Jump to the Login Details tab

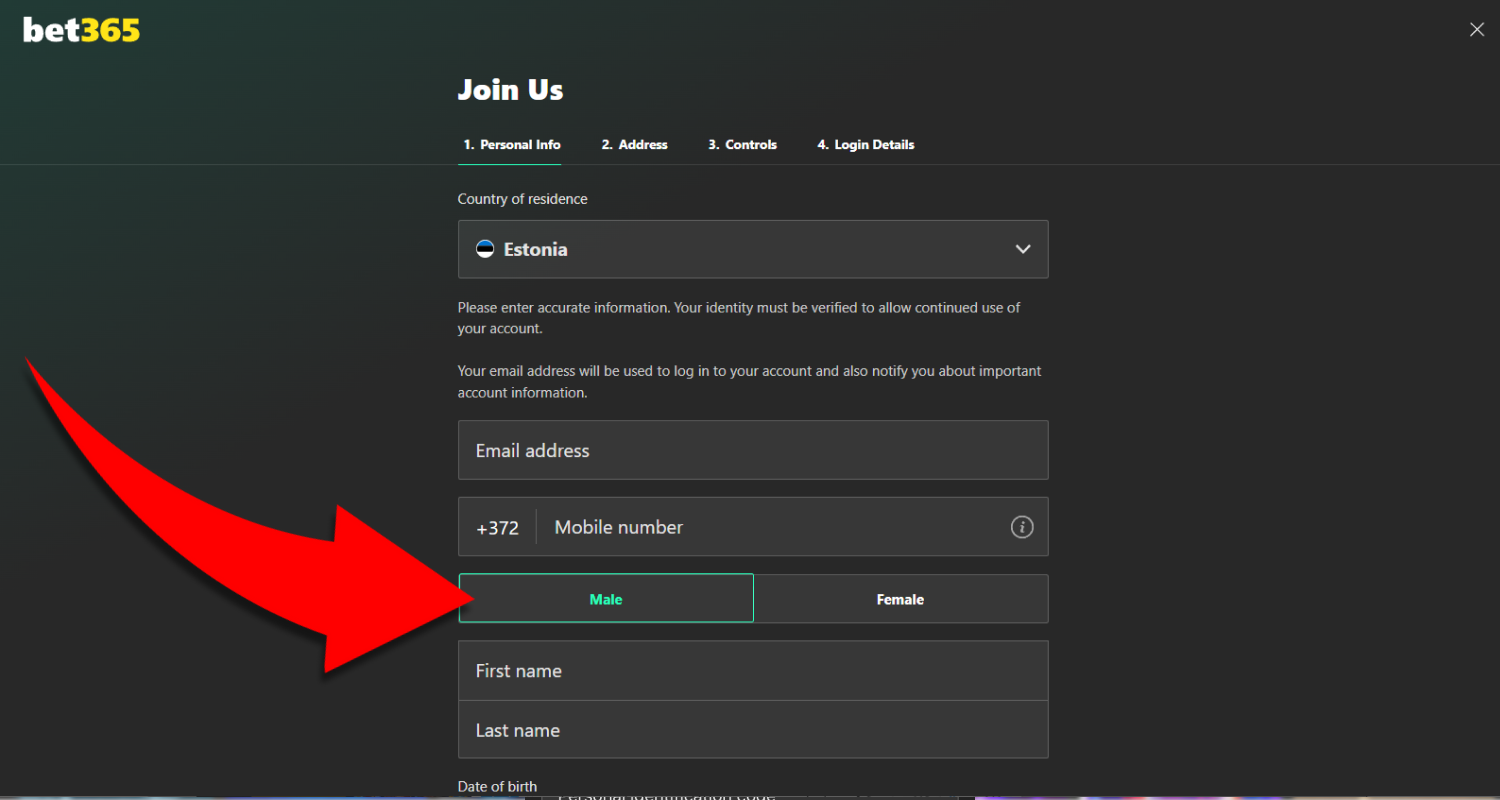click(865, 145)
